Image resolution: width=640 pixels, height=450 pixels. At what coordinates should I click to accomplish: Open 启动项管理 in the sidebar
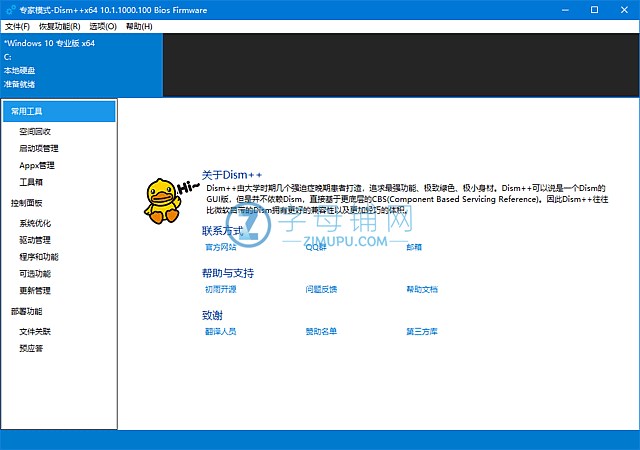pos(39,148)
